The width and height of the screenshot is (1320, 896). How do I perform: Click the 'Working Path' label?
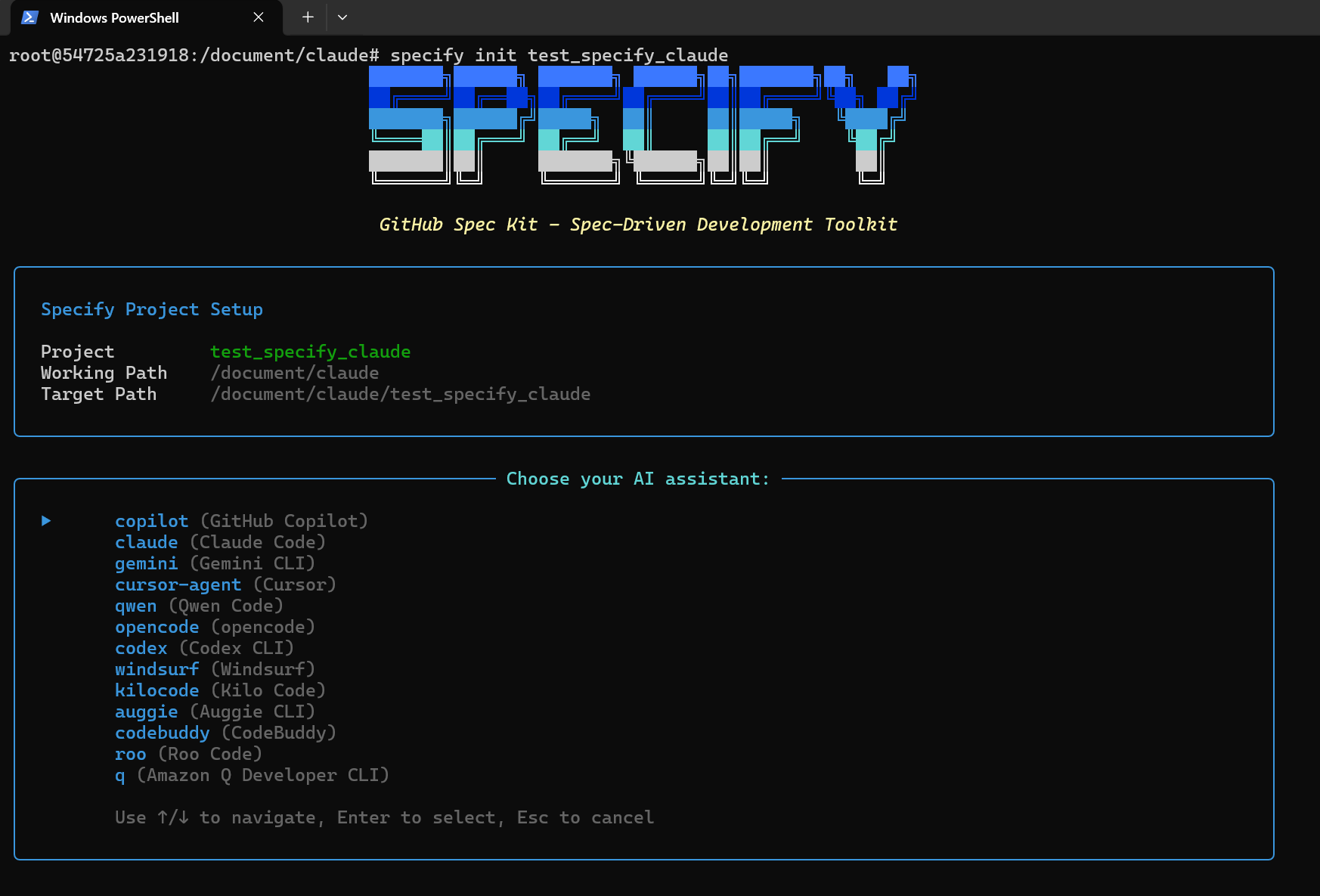[x=104, y=373]
